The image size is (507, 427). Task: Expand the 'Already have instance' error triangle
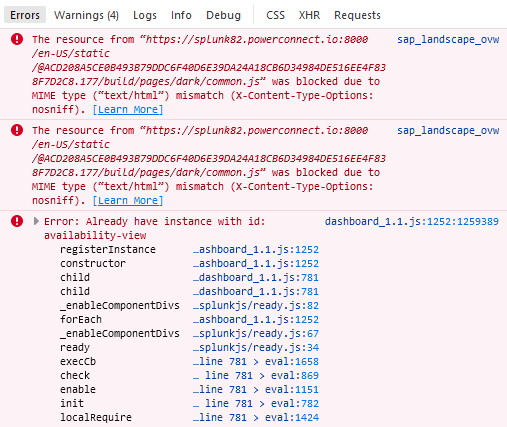36,221
